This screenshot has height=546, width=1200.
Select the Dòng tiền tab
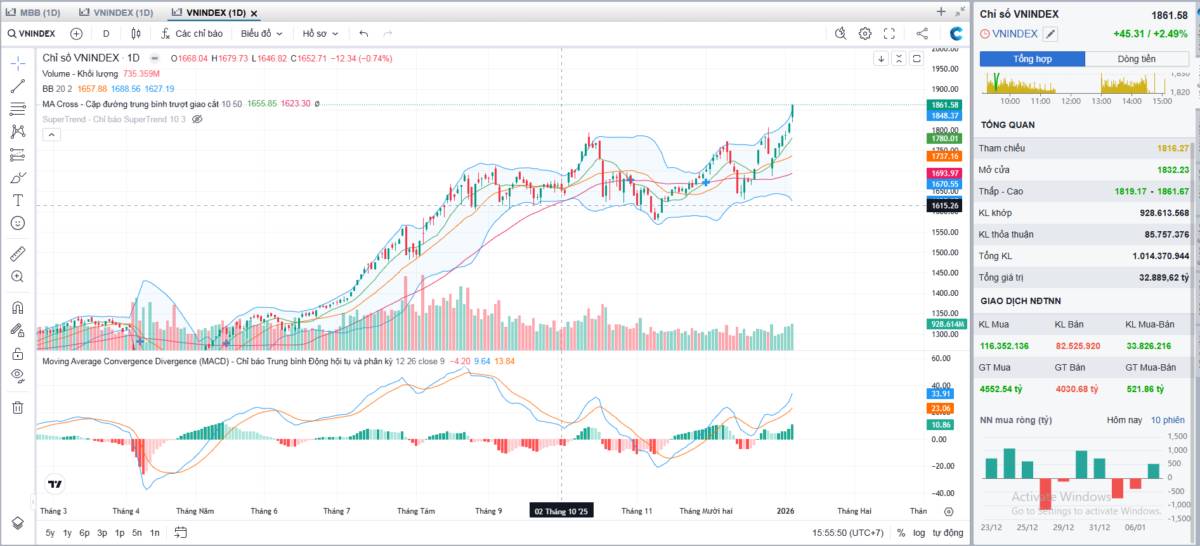coord(1137,59)
